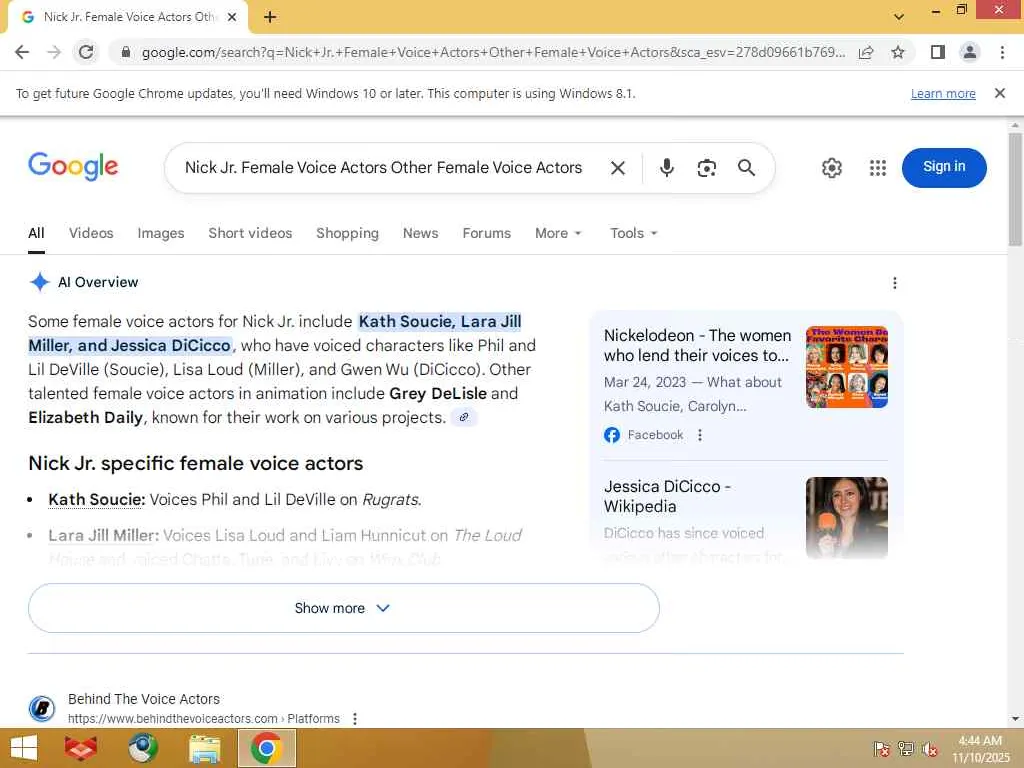
Task: Open Jessica DiCicco Wikipedia card
Action: coord(667,496)
